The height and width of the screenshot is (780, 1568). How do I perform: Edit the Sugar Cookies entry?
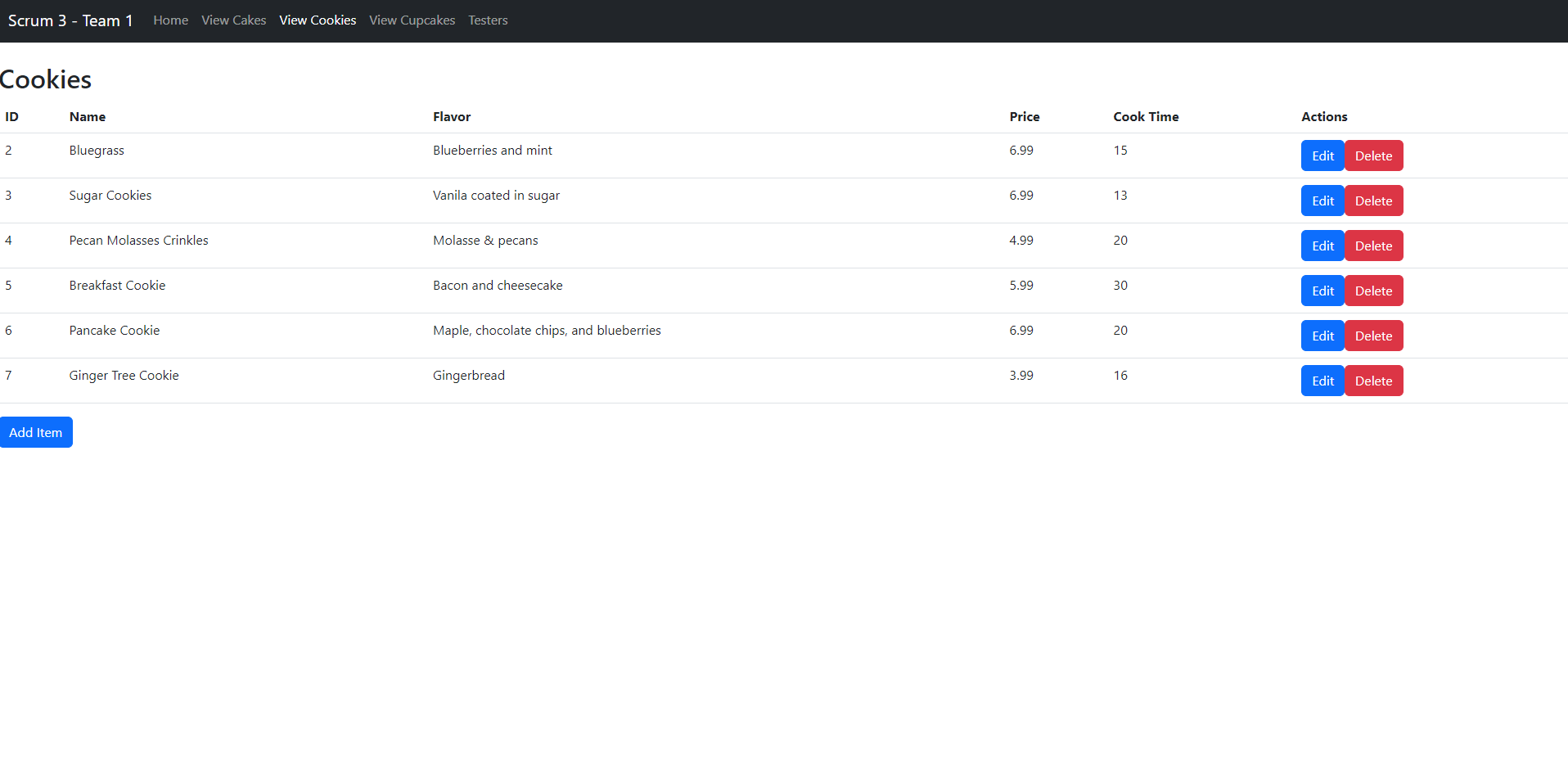click(x=1322, y=201)
